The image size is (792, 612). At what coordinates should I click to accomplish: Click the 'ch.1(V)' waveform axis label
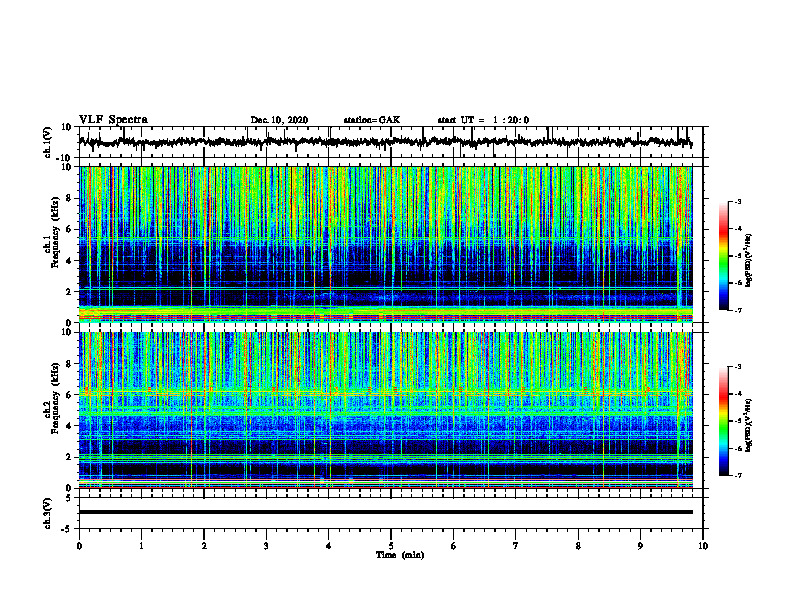[x=49, y=142]
